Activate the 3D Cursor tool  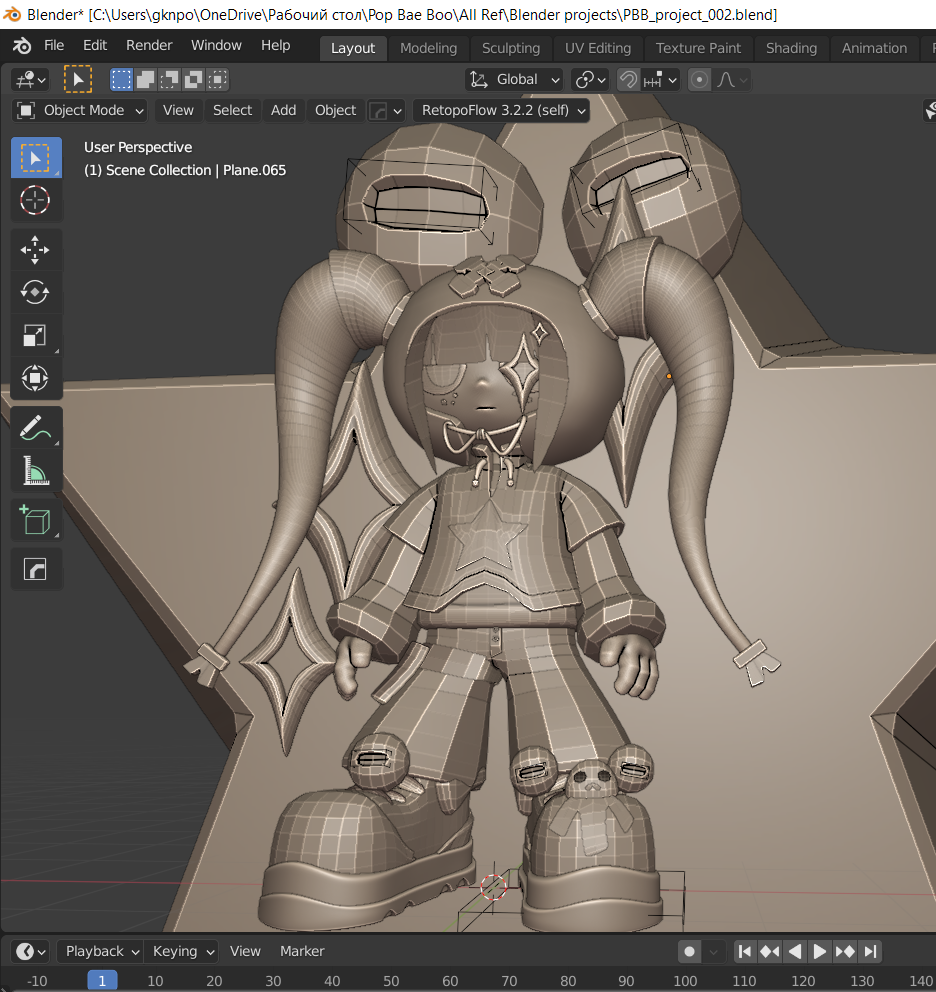36,201
